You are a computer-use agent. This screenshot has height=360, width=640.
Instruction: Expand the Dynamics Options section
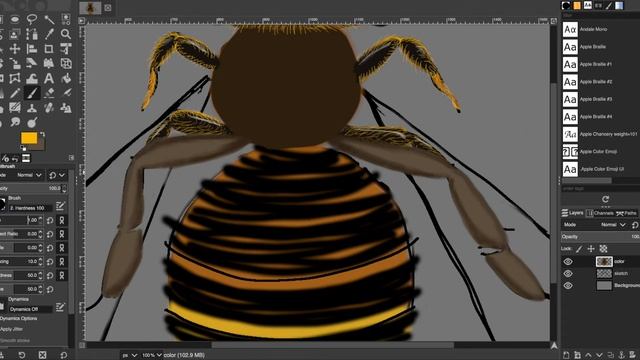coord(18,318)
